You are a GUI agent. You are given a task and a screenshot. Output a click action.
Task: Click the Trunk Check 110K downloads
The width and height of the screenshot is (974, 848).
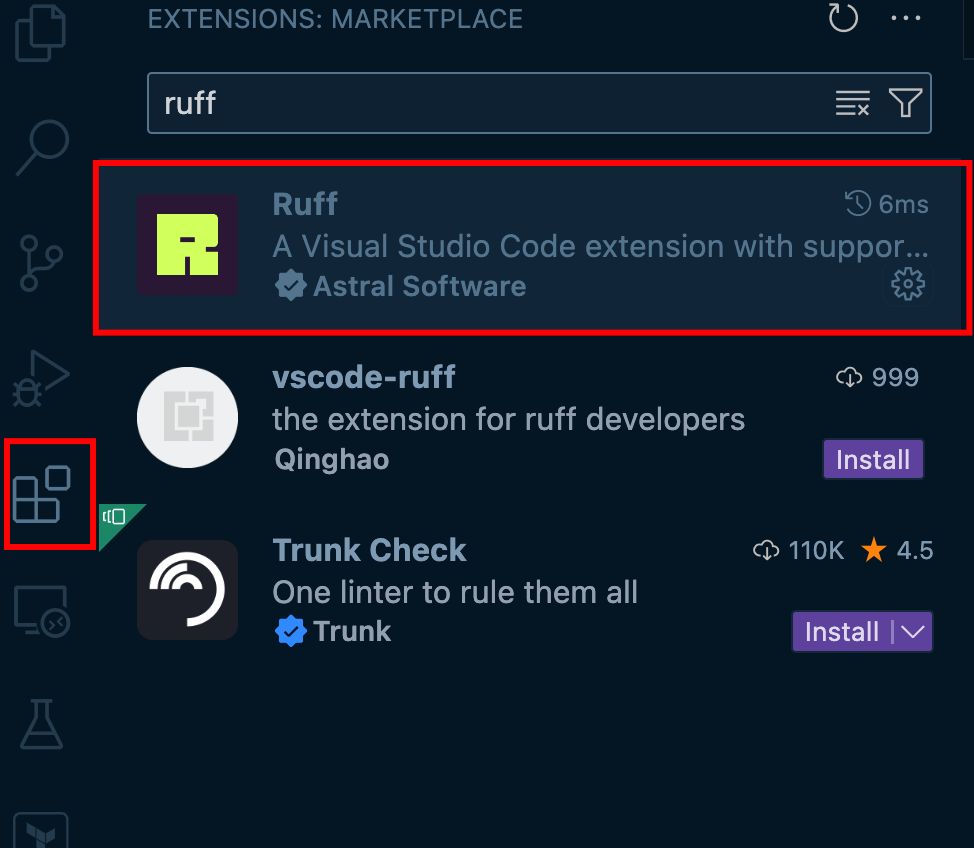(798, 550)
